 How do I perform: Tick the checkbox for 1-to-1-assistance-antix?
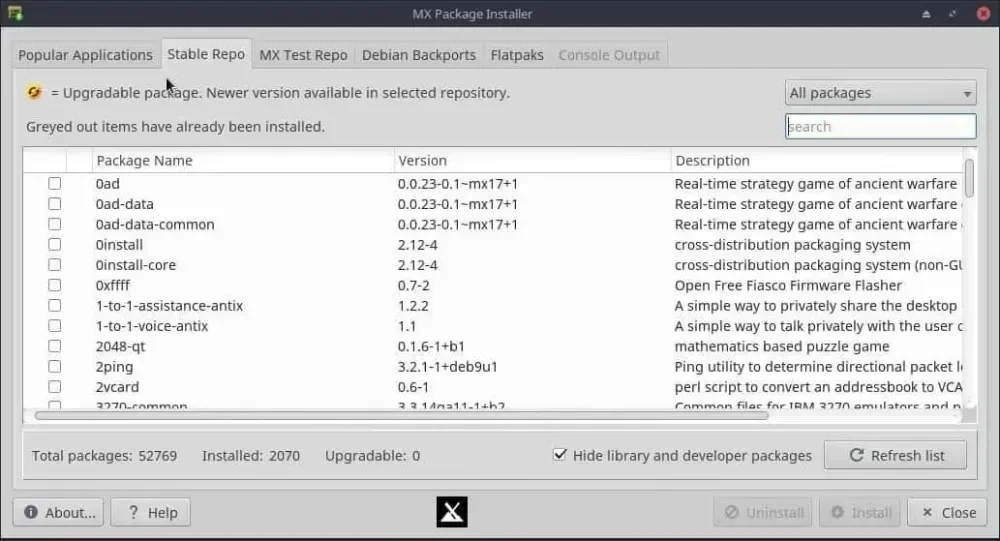tap(55, 306)
